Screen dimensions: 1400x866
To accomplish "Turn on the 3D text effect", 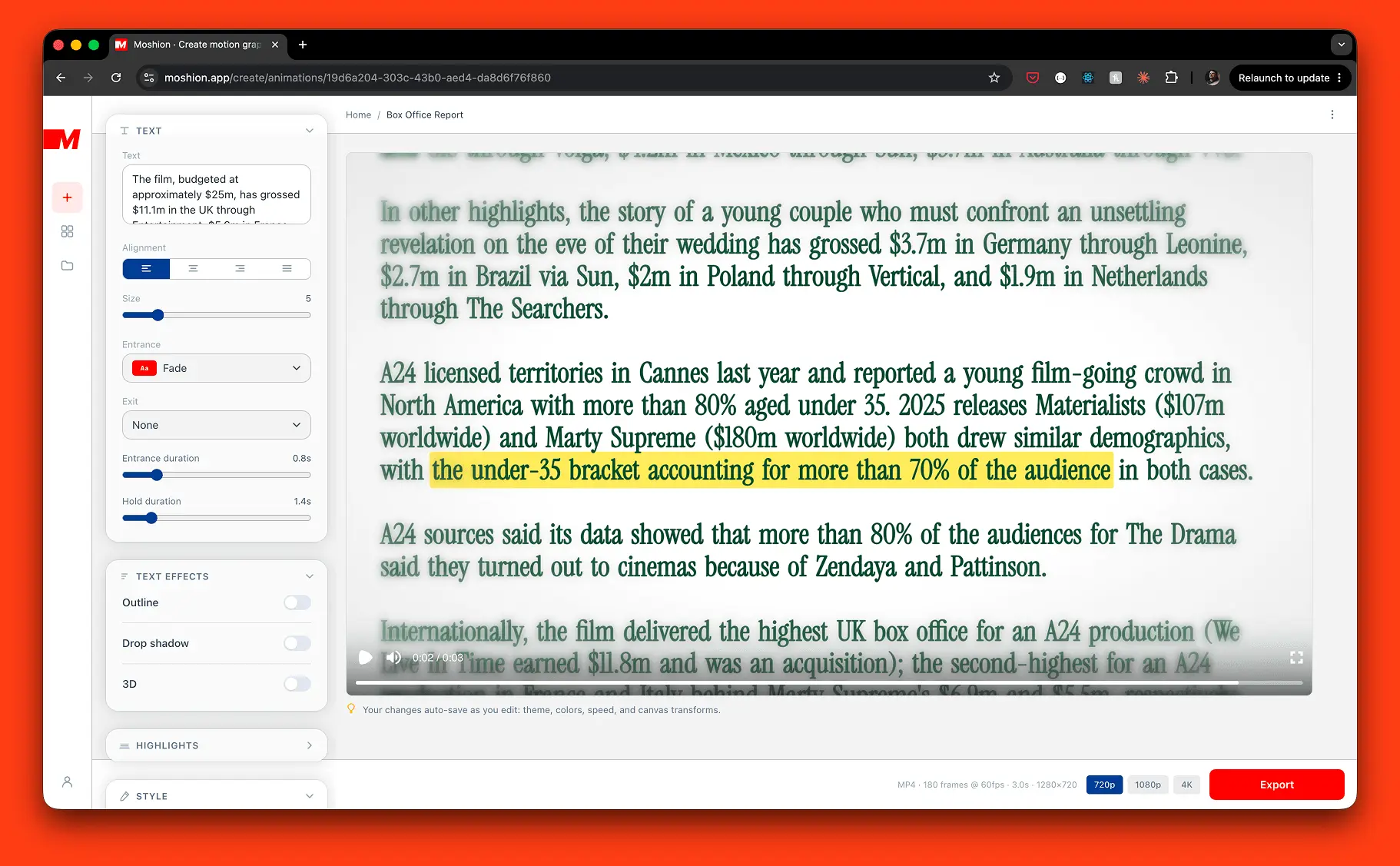I will [x=297, y=684].
